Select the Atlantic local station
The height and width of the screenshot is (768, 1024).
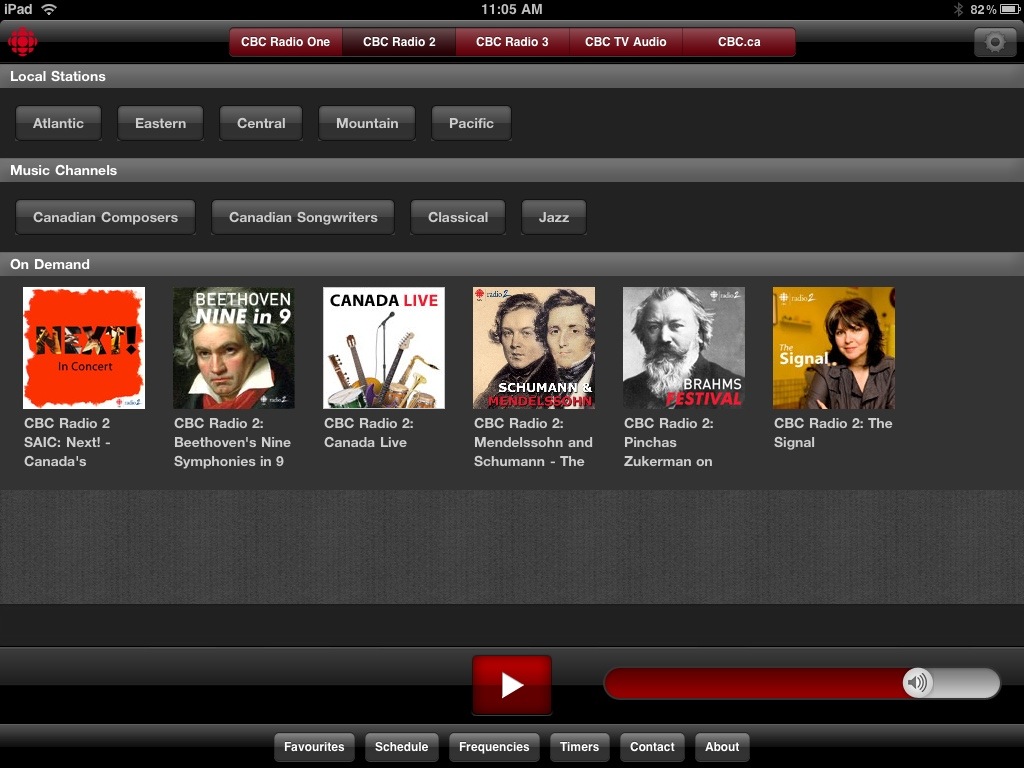[x=58, y=123]
